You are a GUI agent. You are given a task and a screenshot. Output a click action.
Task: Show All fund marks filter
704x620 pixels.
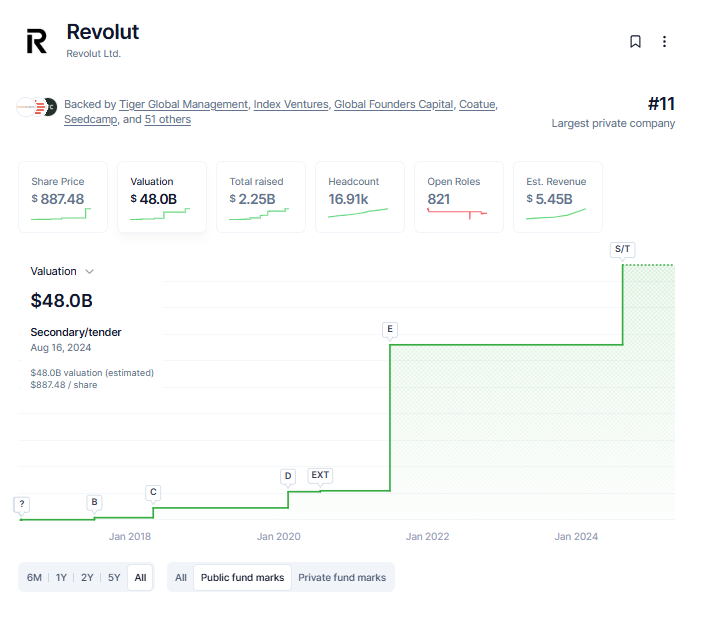pyautogui.click(x=181, y=577)
